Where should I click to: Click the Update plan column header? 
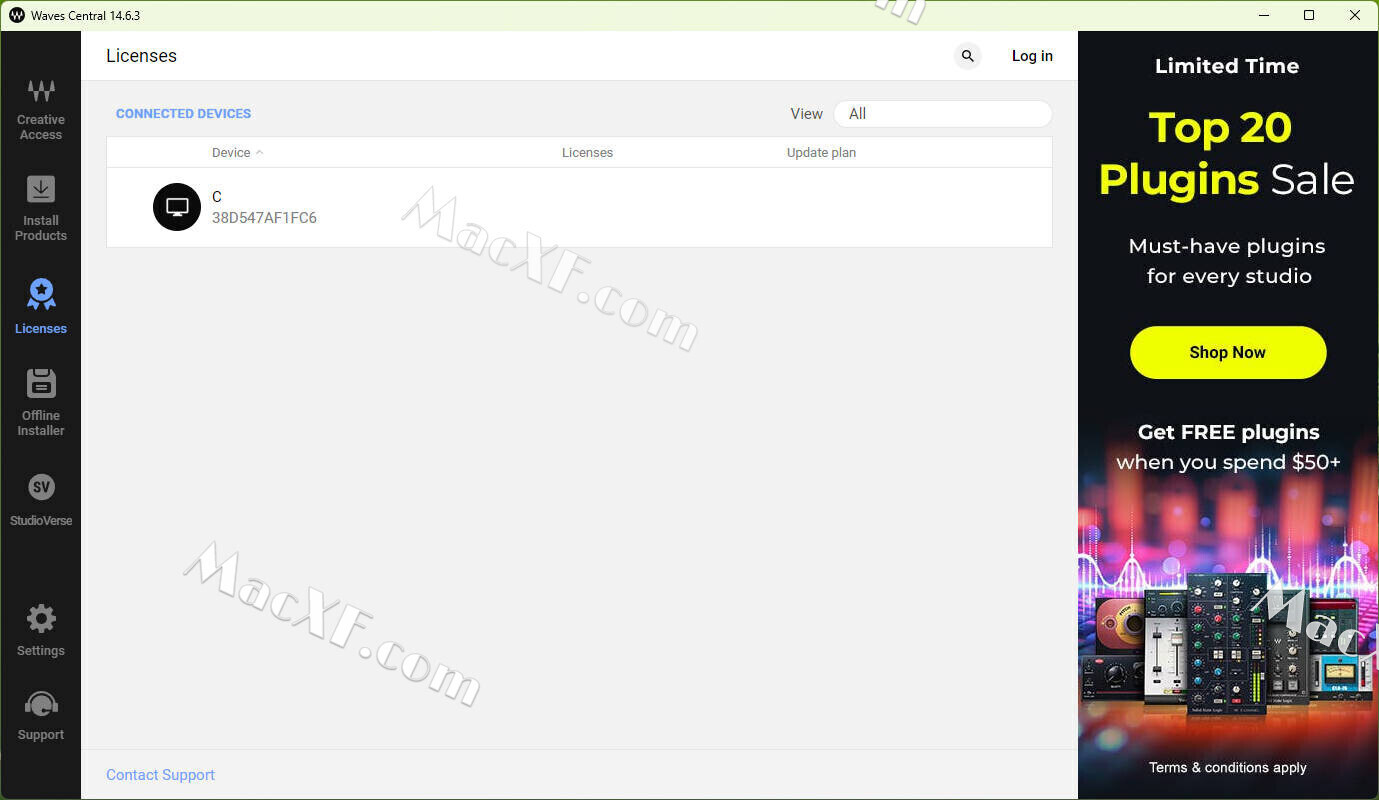(821, 153)
